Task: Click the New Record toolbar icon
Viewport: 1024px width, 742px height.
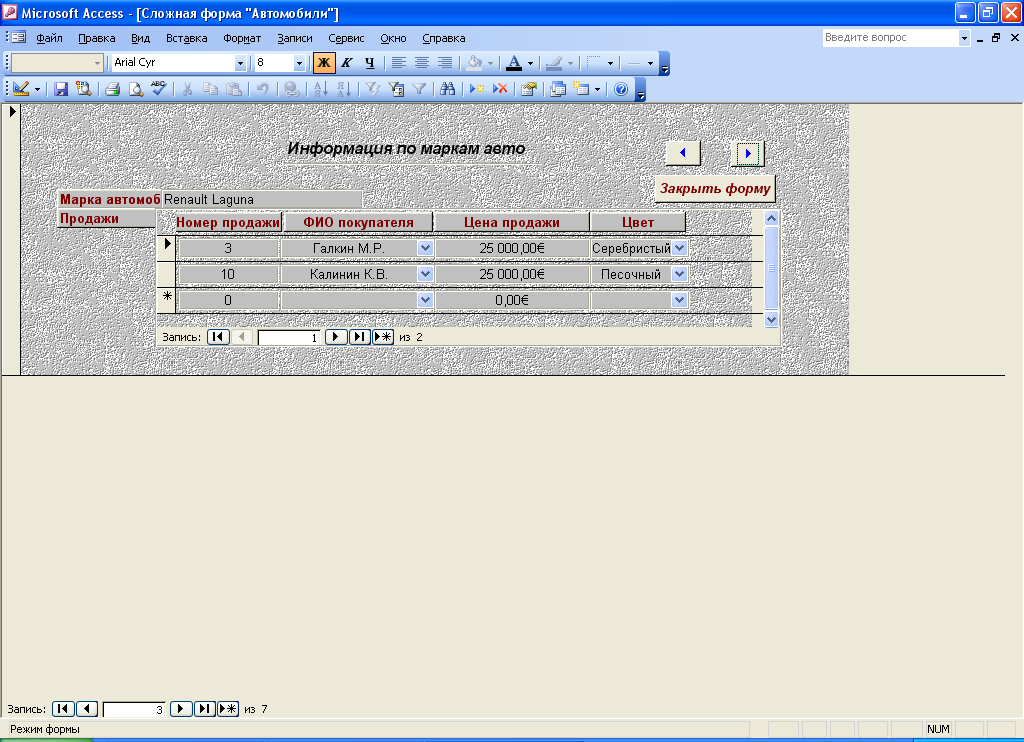Action: 477,89
